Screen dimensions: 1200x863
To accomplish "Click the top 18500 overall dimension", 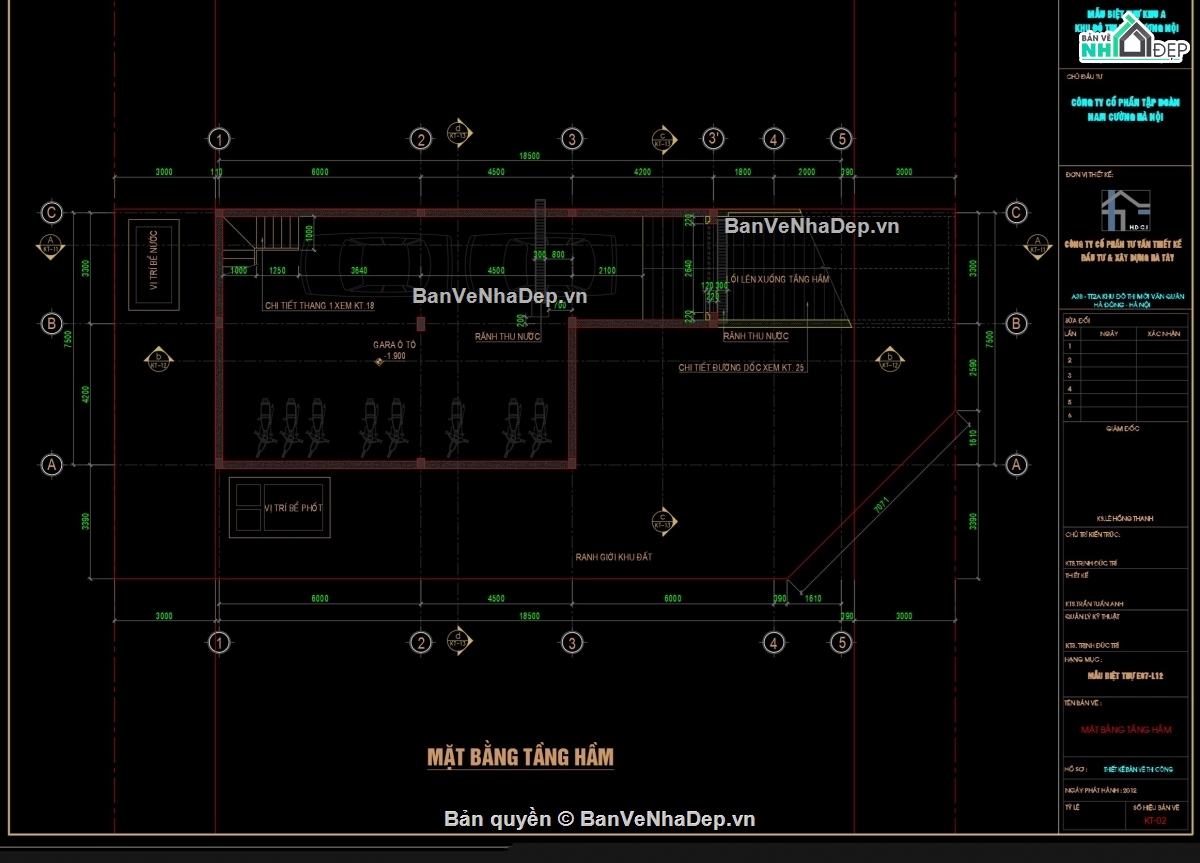I will tap(529, 156).
